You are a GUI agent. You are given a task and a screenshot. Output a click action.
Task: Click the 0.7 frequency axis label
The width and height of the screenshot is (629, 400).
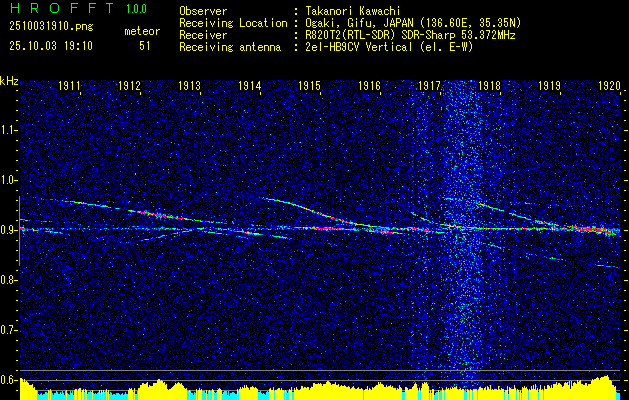[x=7, y=330]
